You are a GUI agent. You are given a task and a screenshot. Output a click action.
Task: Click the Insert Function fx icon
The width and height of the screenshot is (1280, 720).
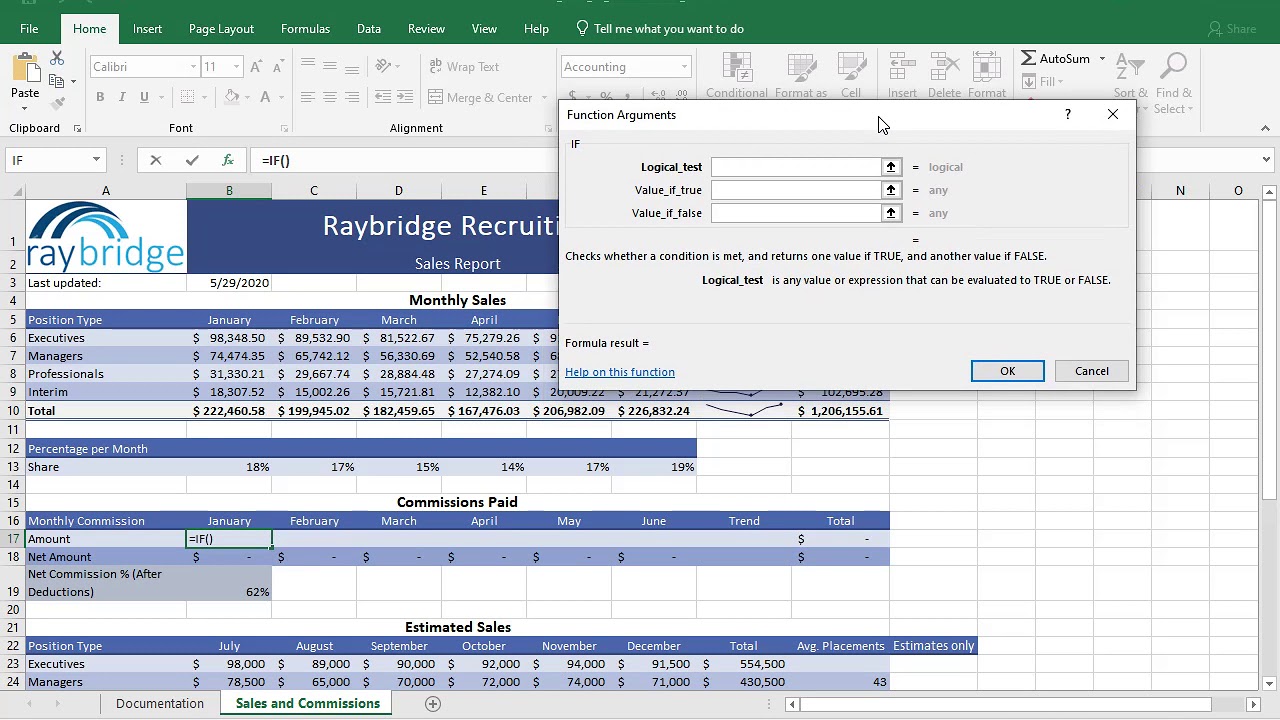[228, 160]
